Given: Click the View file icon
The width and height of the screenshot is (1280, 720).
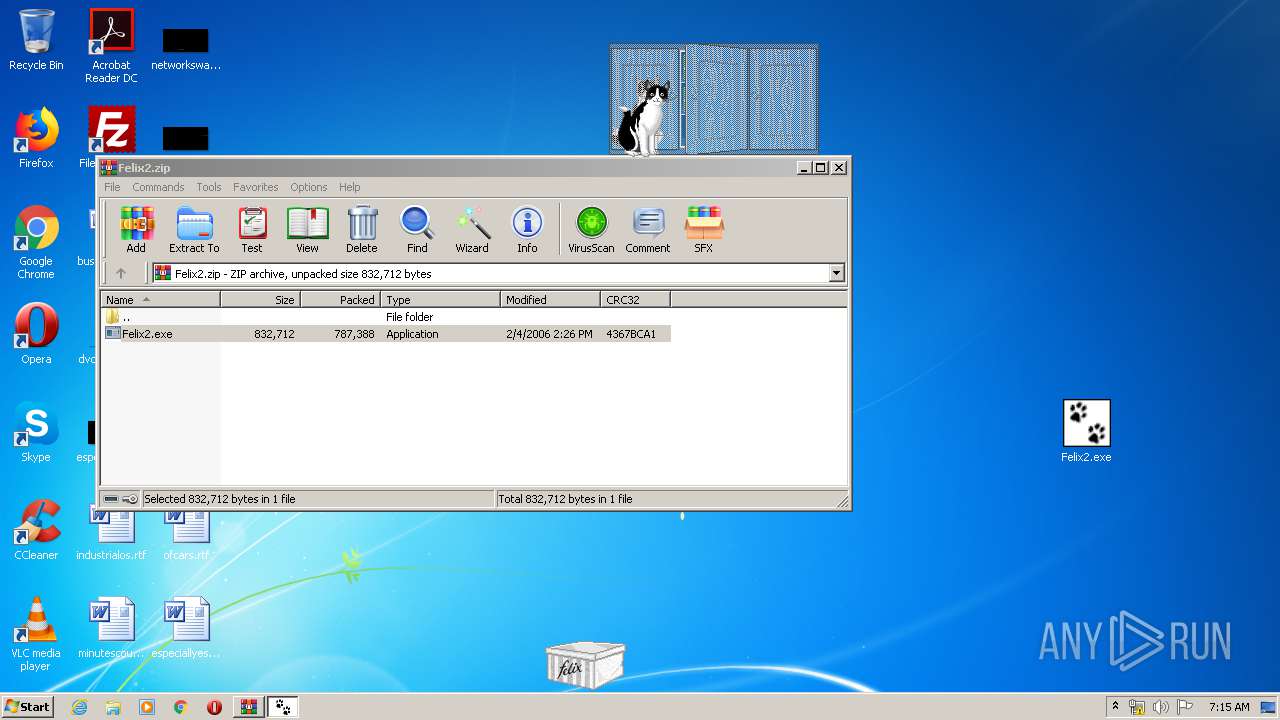Looking at the screenshot, I should [307, 229].
